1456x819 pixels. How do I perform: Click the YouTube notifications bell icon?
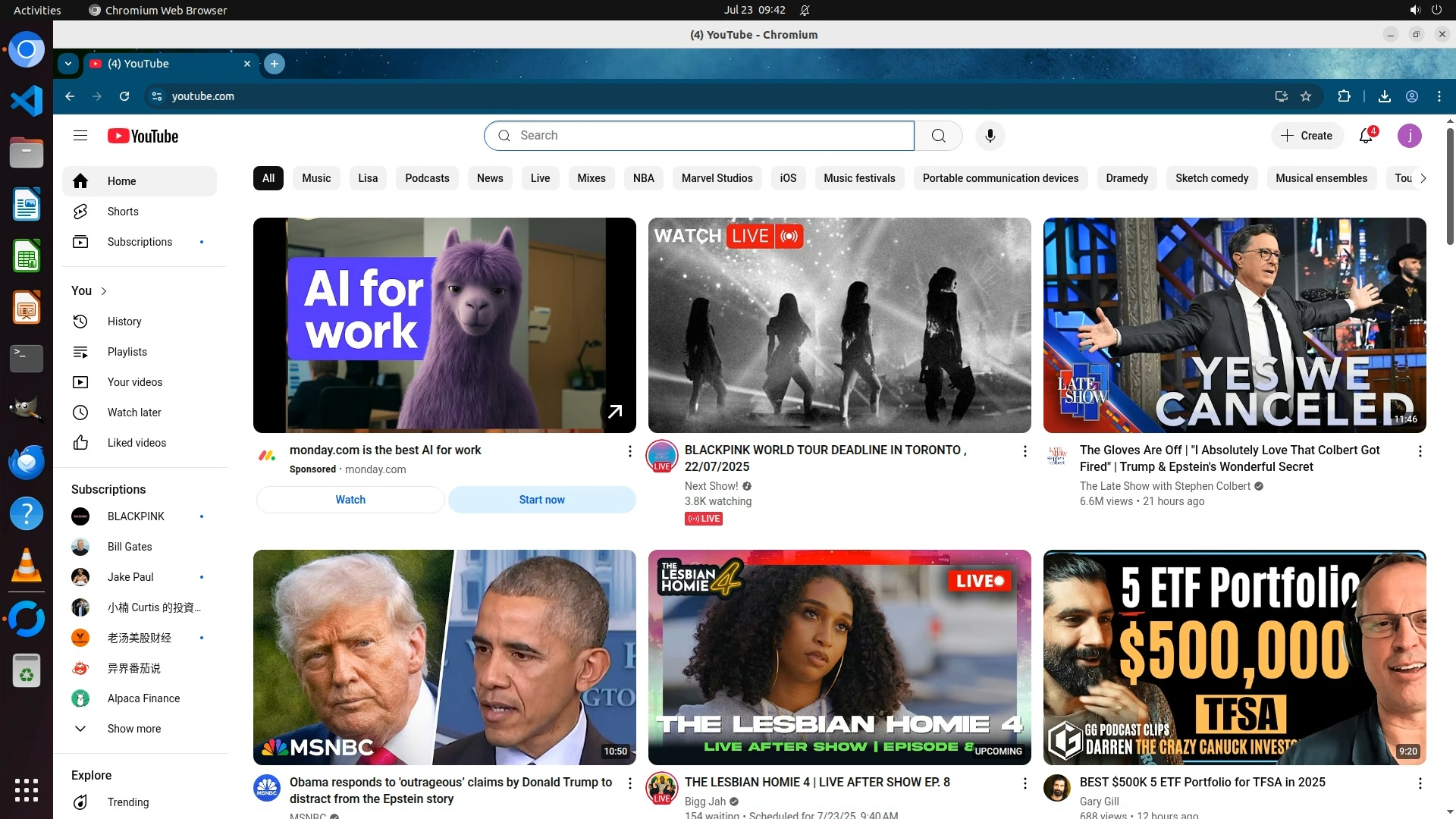tap(1366, 136)
